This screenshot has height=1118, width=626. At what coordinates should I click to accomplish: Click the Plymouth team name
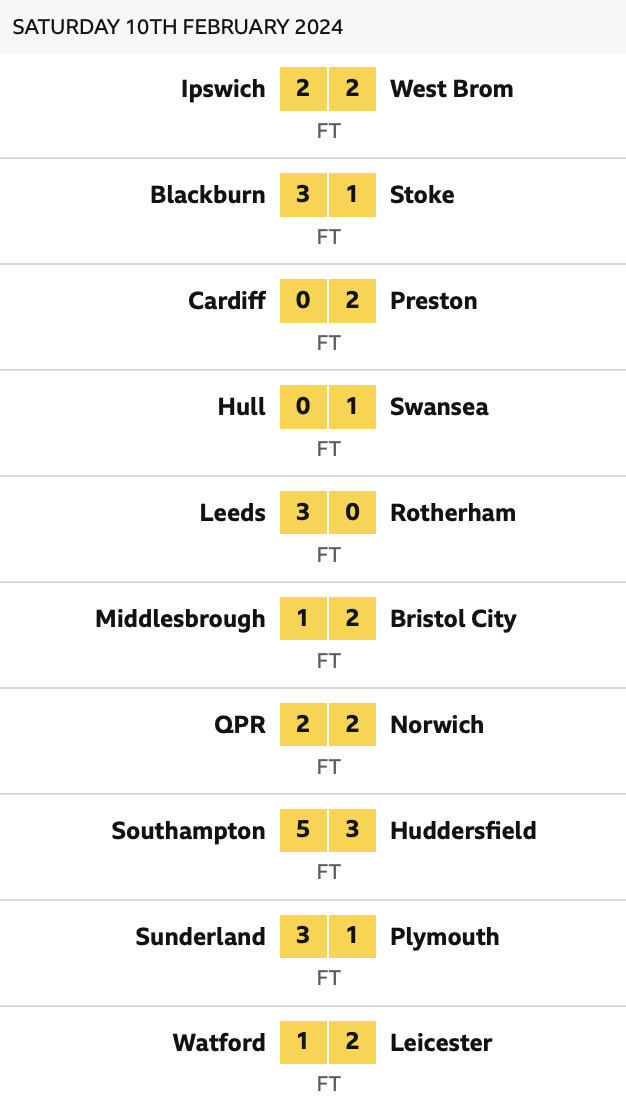444,937
